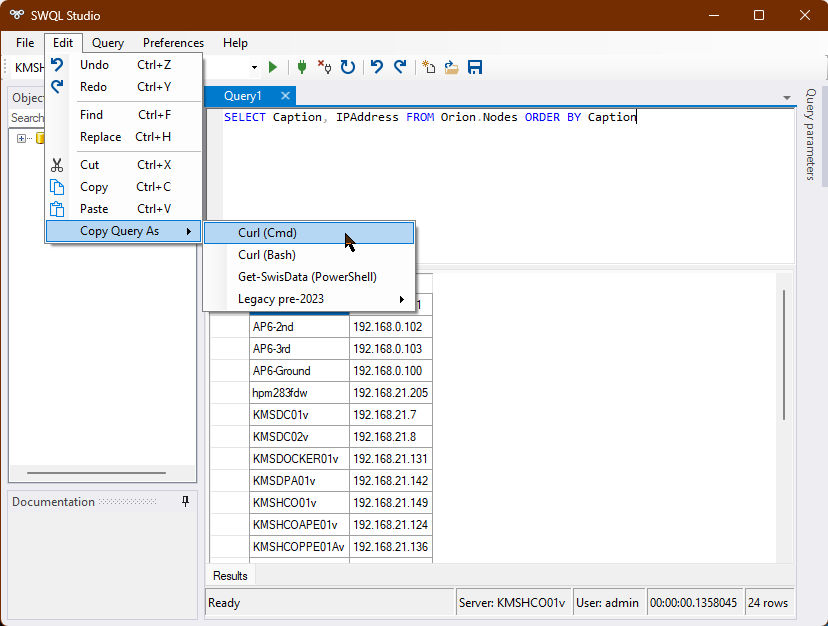Click the blue Save disk icon
828x626 pixels.
click(x=475, y=67)
